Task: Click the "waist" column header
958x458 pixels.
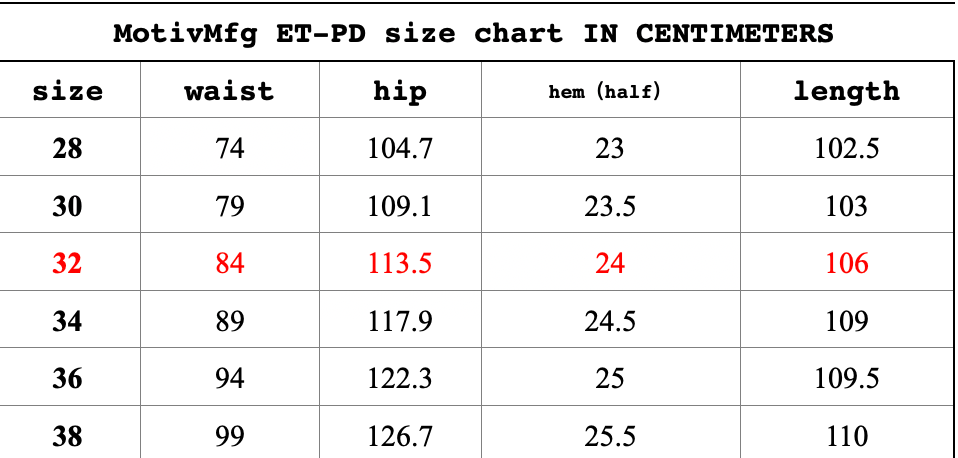Action: pyautogui.click(x=229, y=92)
